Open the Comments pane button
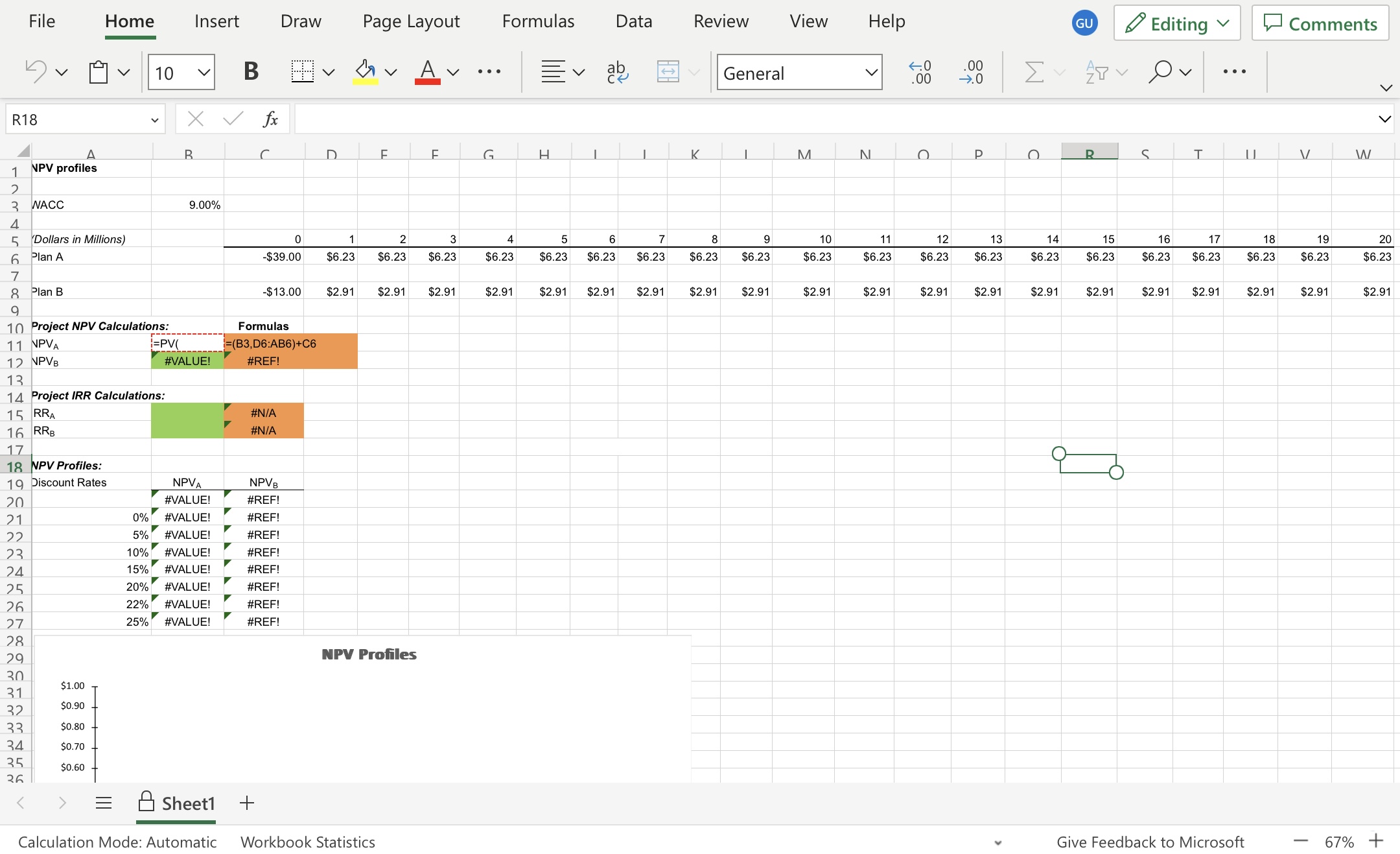Image resolution: width=1400 pixels, height=854 pixels. [1320, 24]
